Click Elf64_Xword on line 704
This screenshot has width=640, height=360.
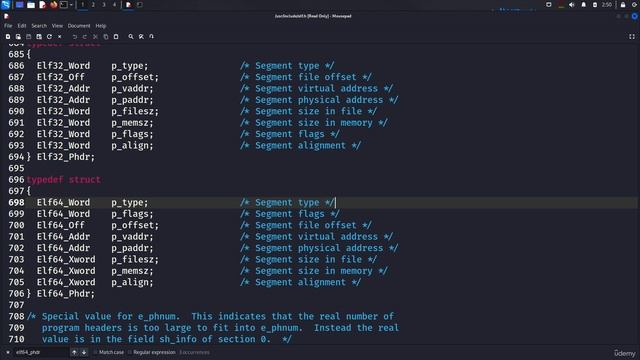66,271
